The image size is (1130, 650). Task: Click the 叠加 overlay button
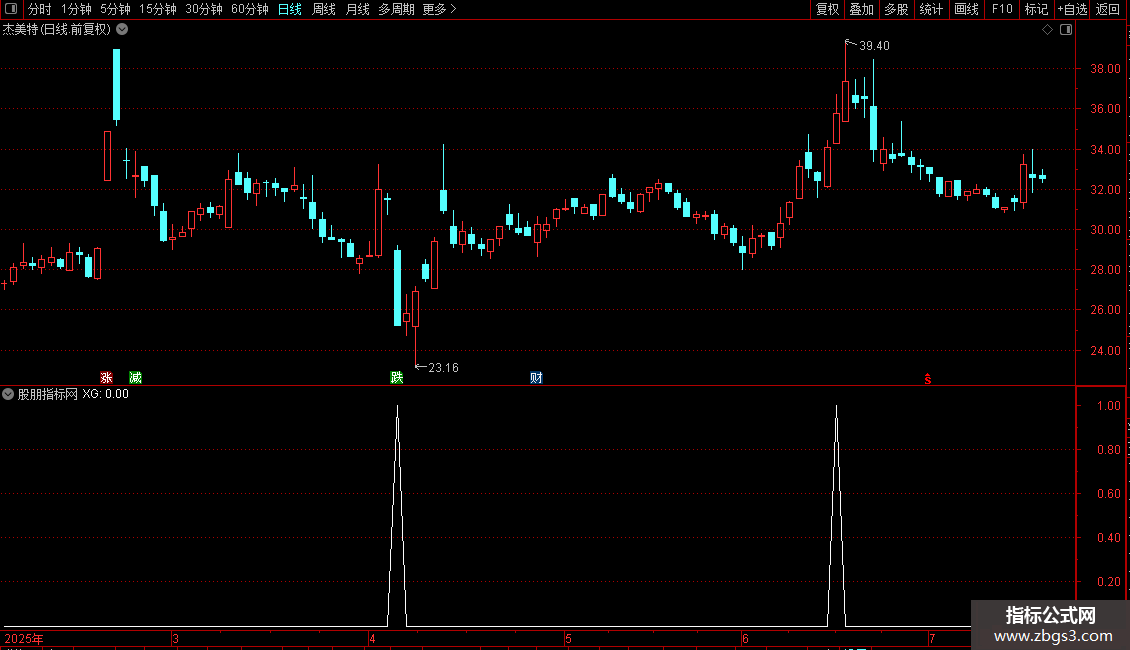click(x=862, y=9)
